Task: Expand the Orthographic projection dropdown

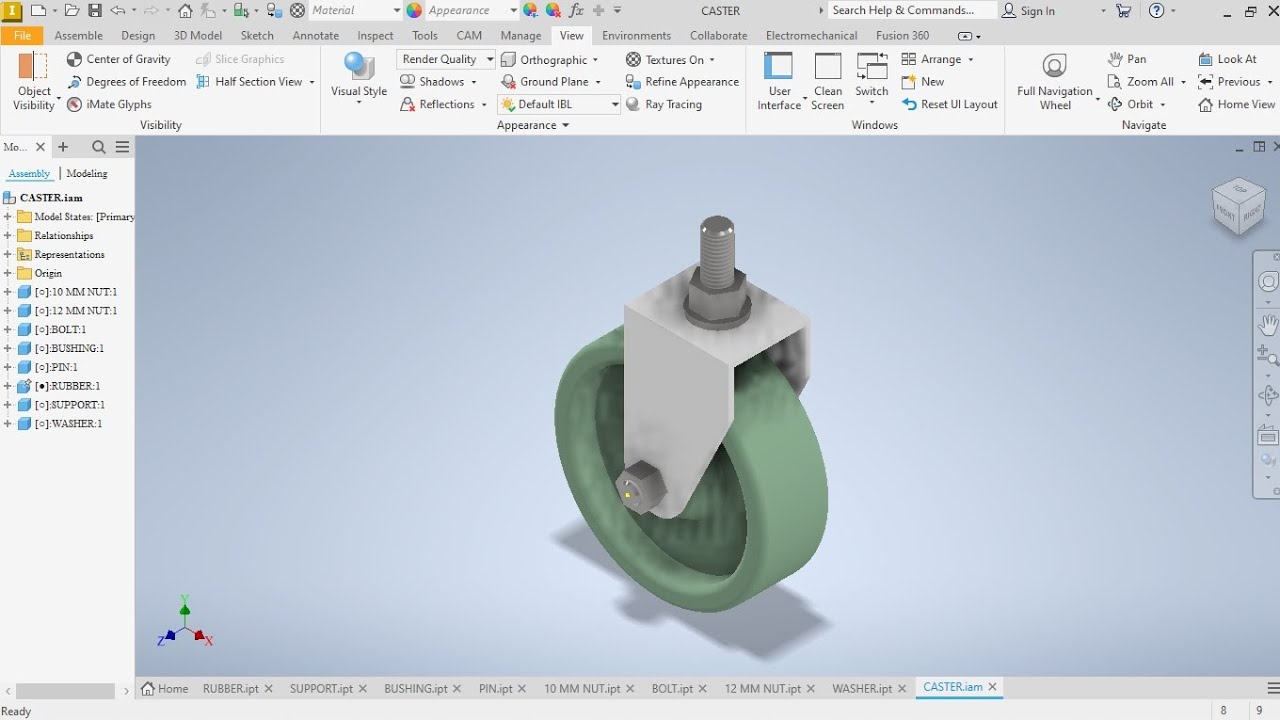Action: click(x=595, y=60)
